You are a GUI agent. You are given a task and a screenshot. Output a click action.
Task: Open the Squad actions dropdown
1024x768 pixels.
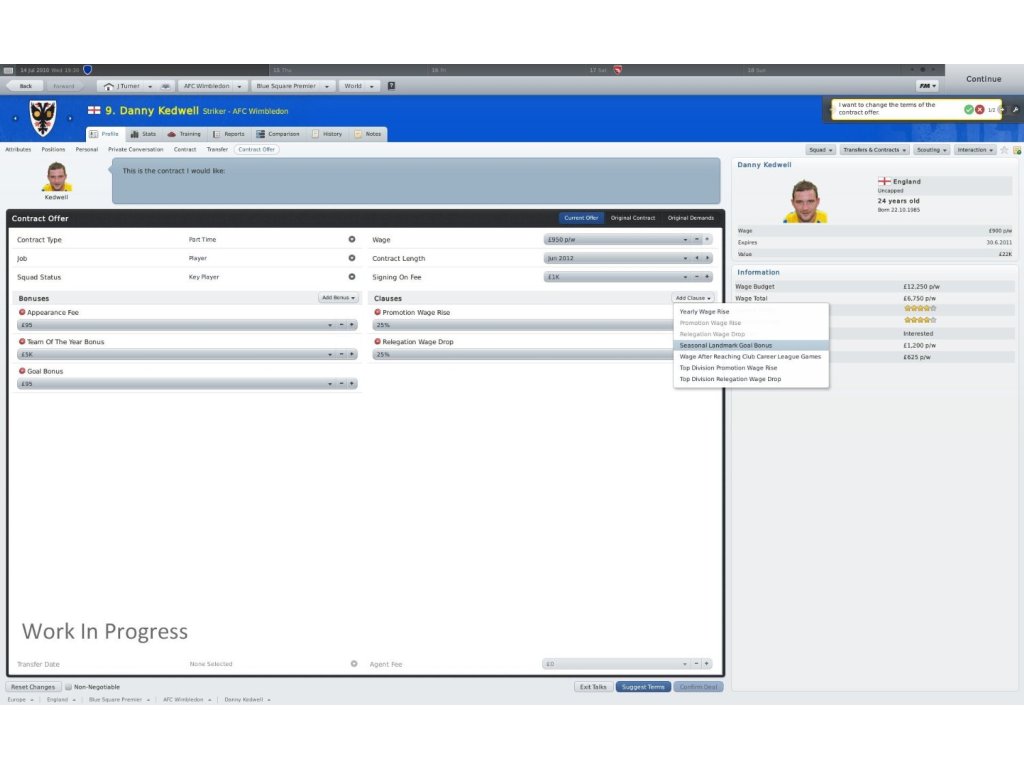(820, 150)
